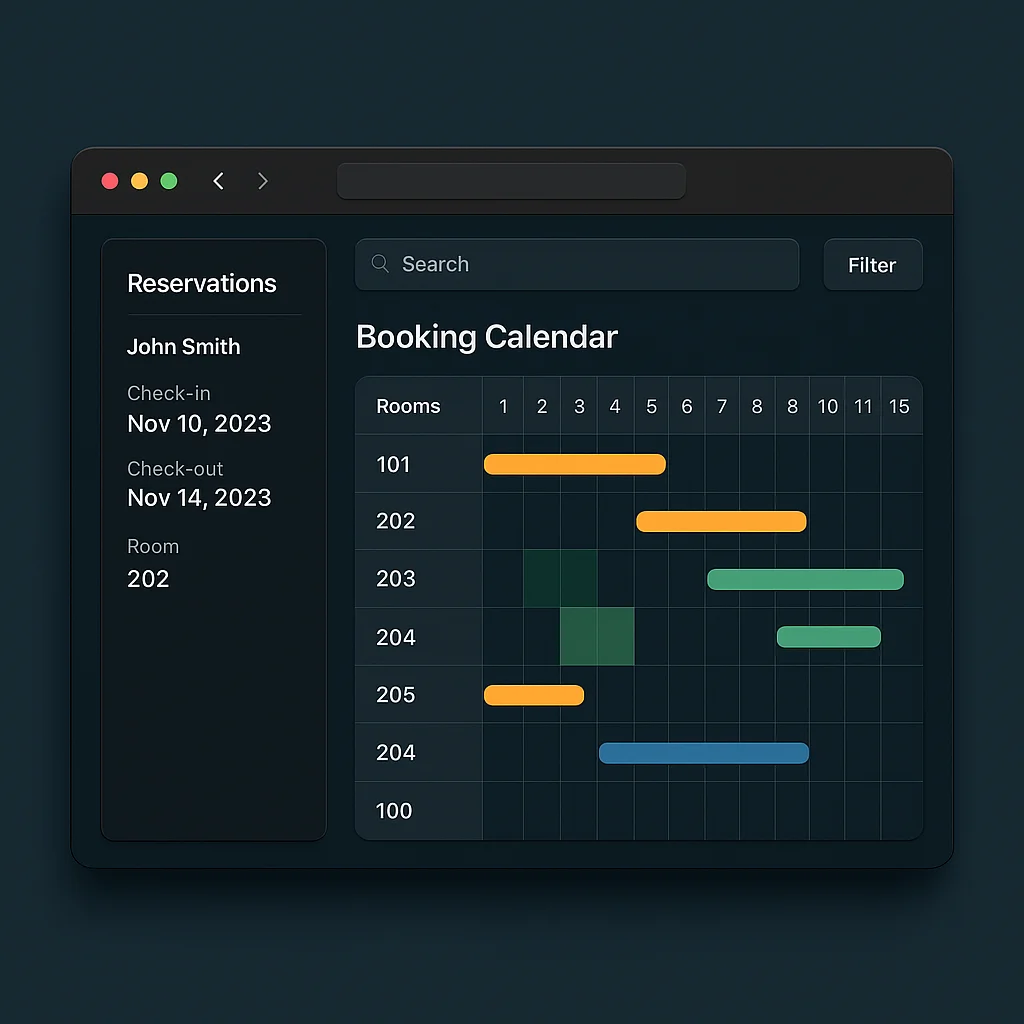Select the blue booking bar
The width and height of the screenshot is (1024, 1024).
pos(703,753)
